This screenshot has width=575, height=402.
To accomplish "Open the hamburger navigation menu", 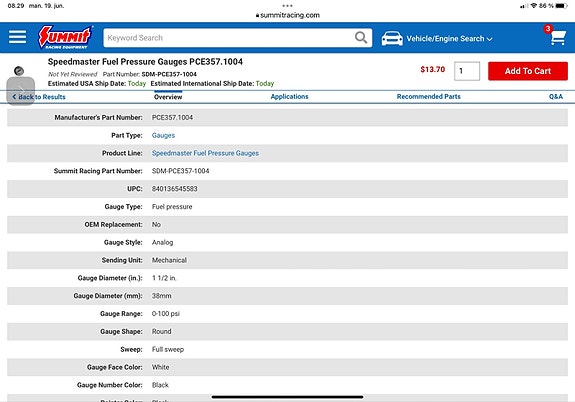I will pos(17,37).
